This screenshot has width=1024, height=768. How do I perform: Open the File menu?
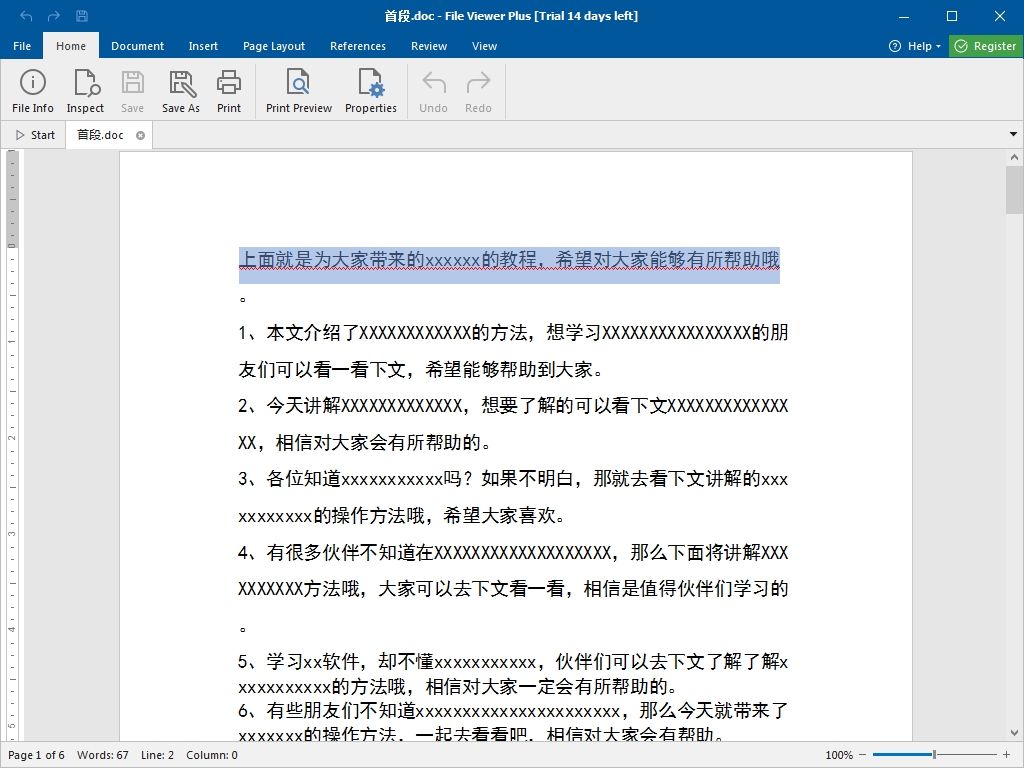coord(22,46)
